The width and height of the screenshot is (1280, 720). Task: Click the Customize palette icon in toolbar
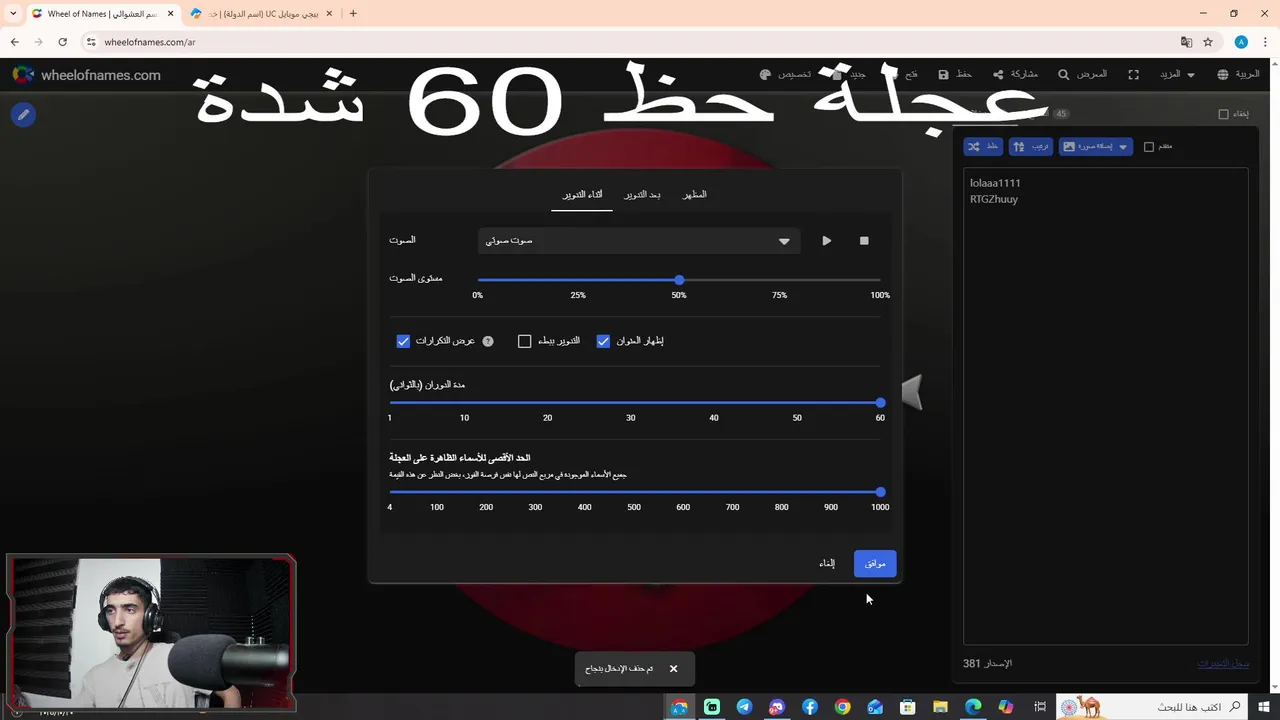click(x=765, y=75)
